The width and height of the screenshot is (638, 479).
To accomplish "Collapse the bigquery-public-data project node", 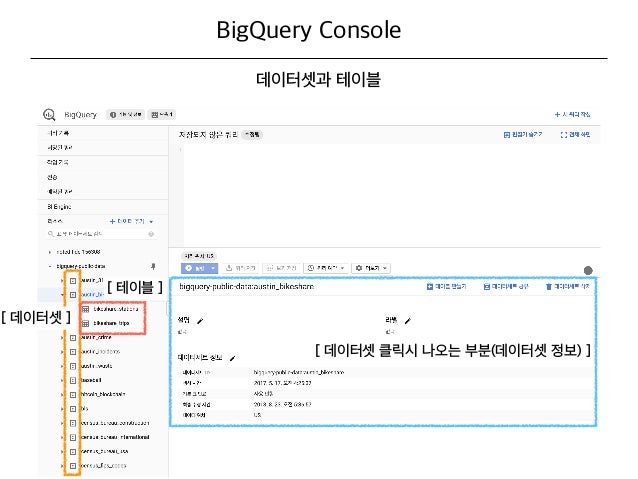I will tap(50, 266).
